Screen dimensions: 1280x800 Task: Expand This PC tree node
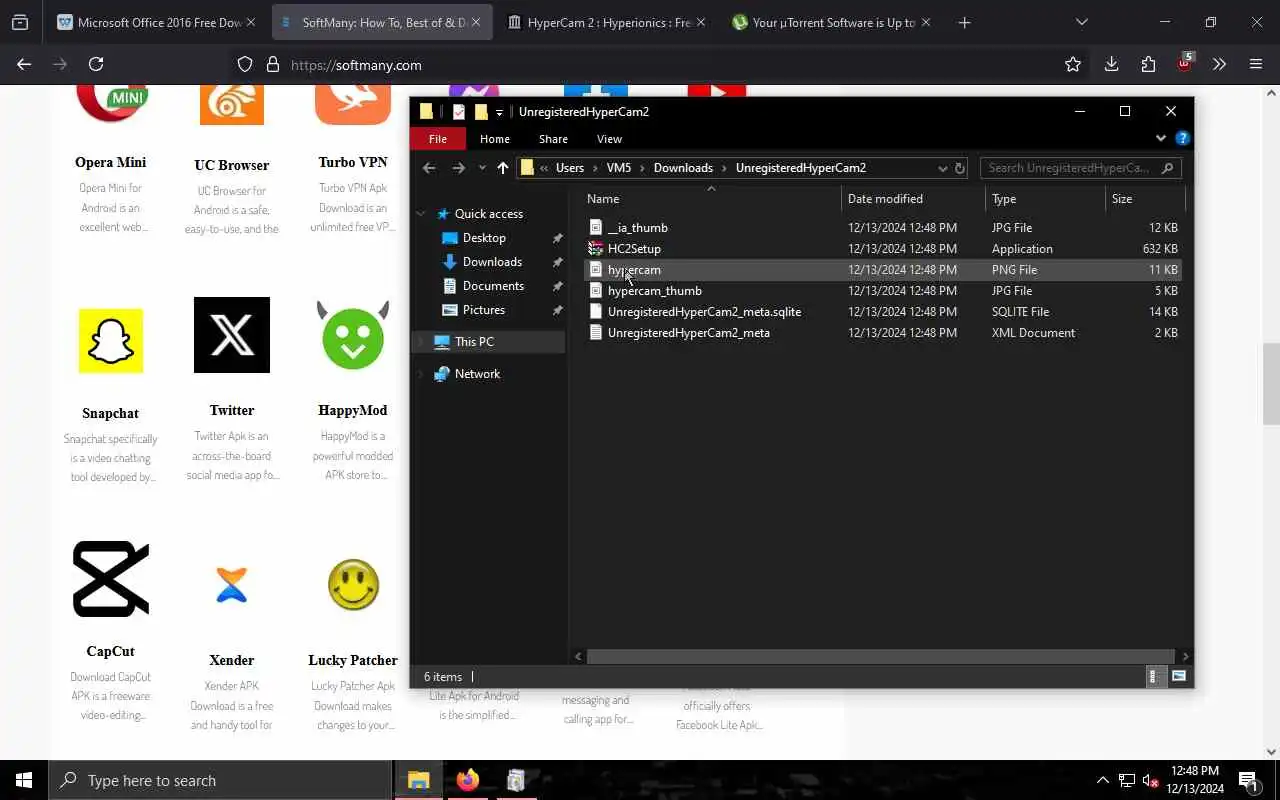(x=421, y=342)
